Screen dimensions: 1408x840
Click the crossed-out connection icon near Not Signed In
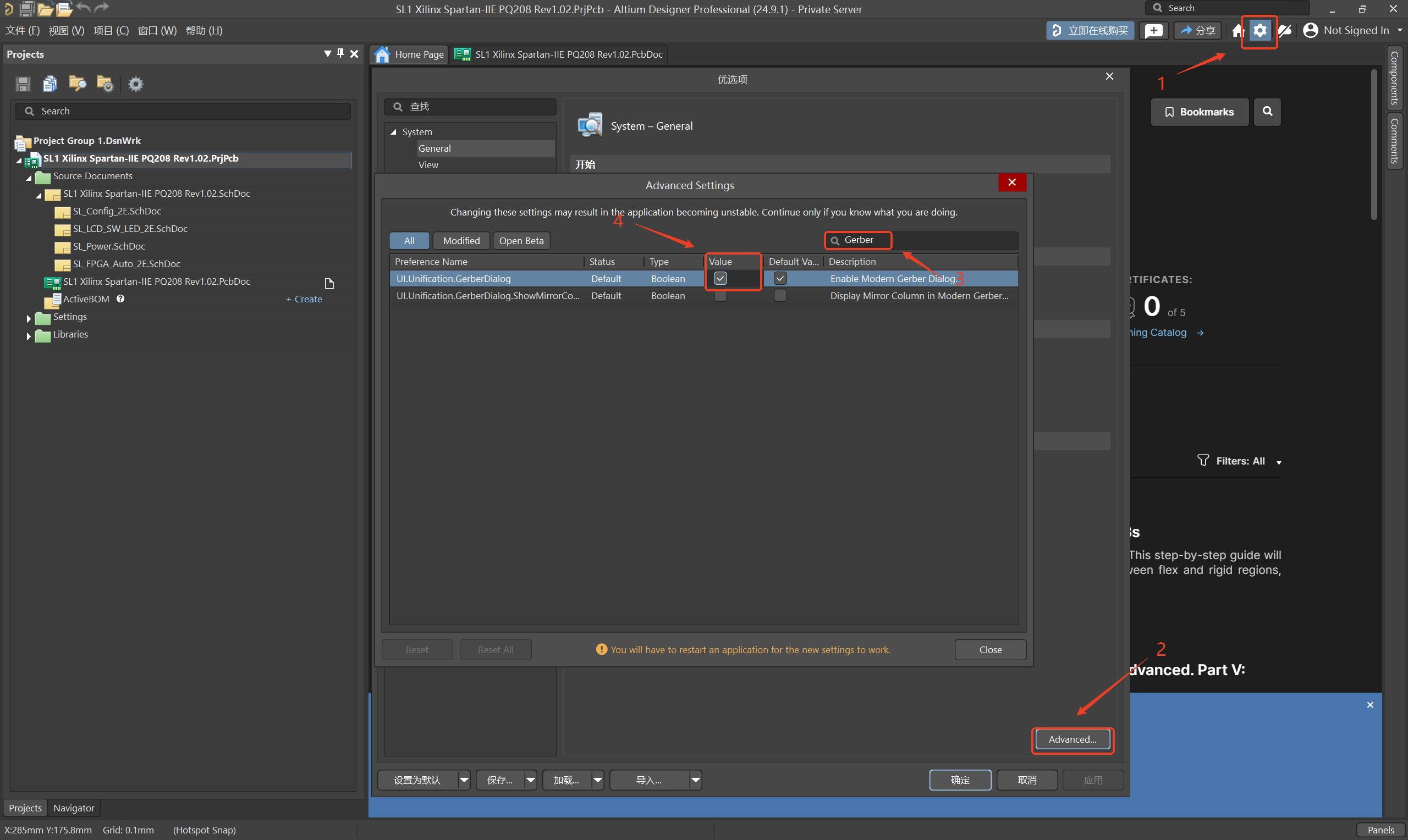pyautogui.click(x=1285, y=31)
